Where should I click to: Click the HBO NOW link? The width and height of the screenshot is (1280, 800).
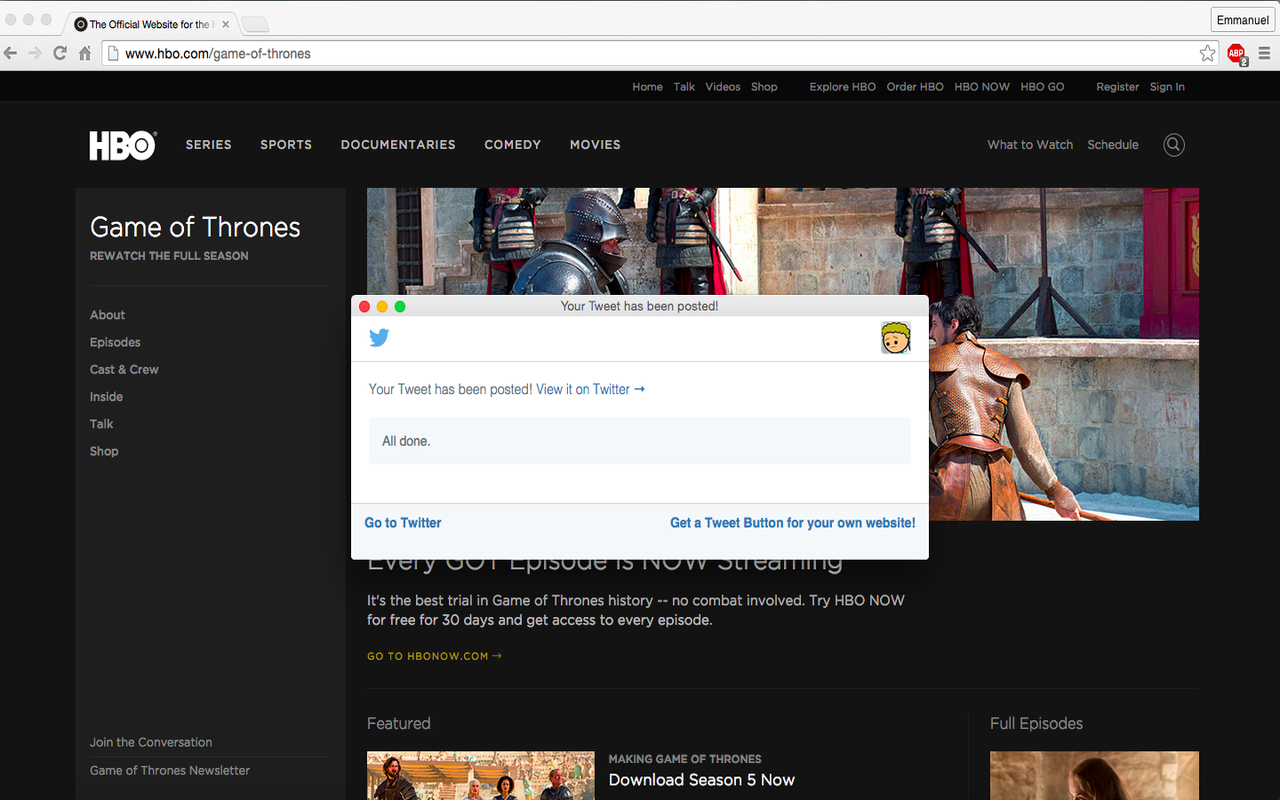point(982,87)
